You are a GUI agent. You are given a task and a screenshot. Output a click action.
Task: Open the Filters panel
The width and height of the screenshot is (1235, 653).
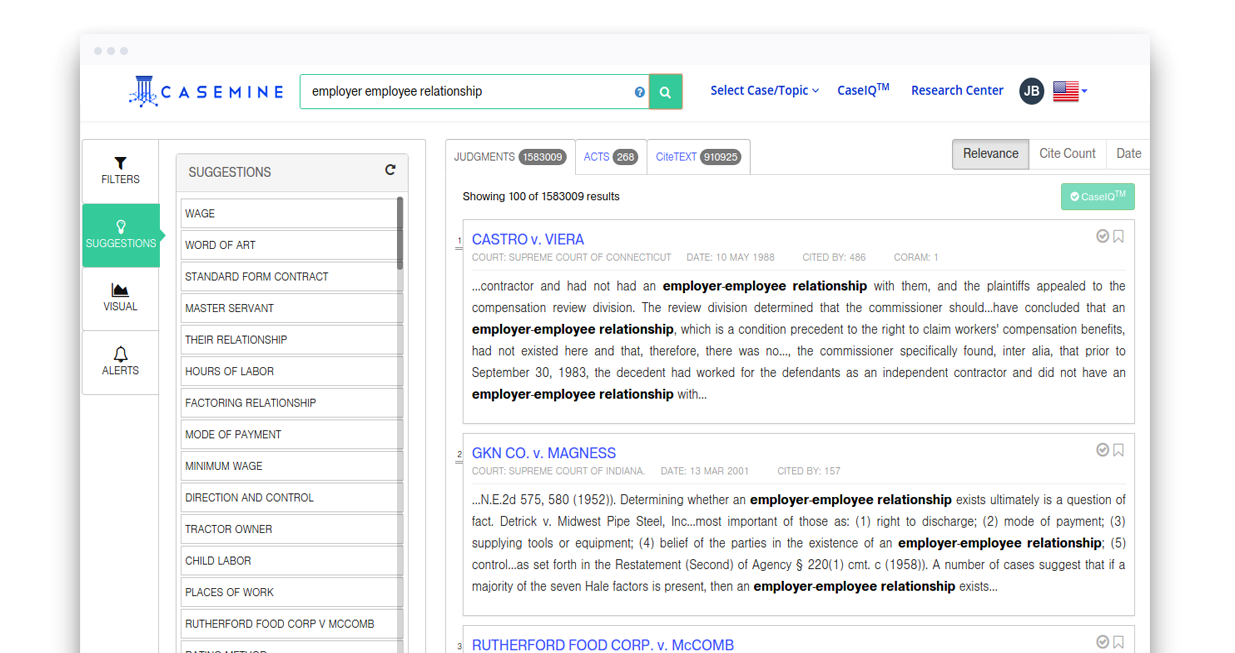click(x=120, y=171)
